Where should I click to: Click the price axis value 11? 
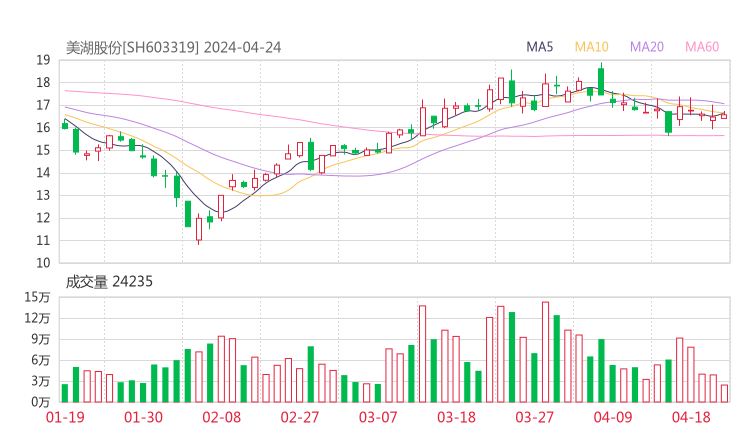(43, 241)
